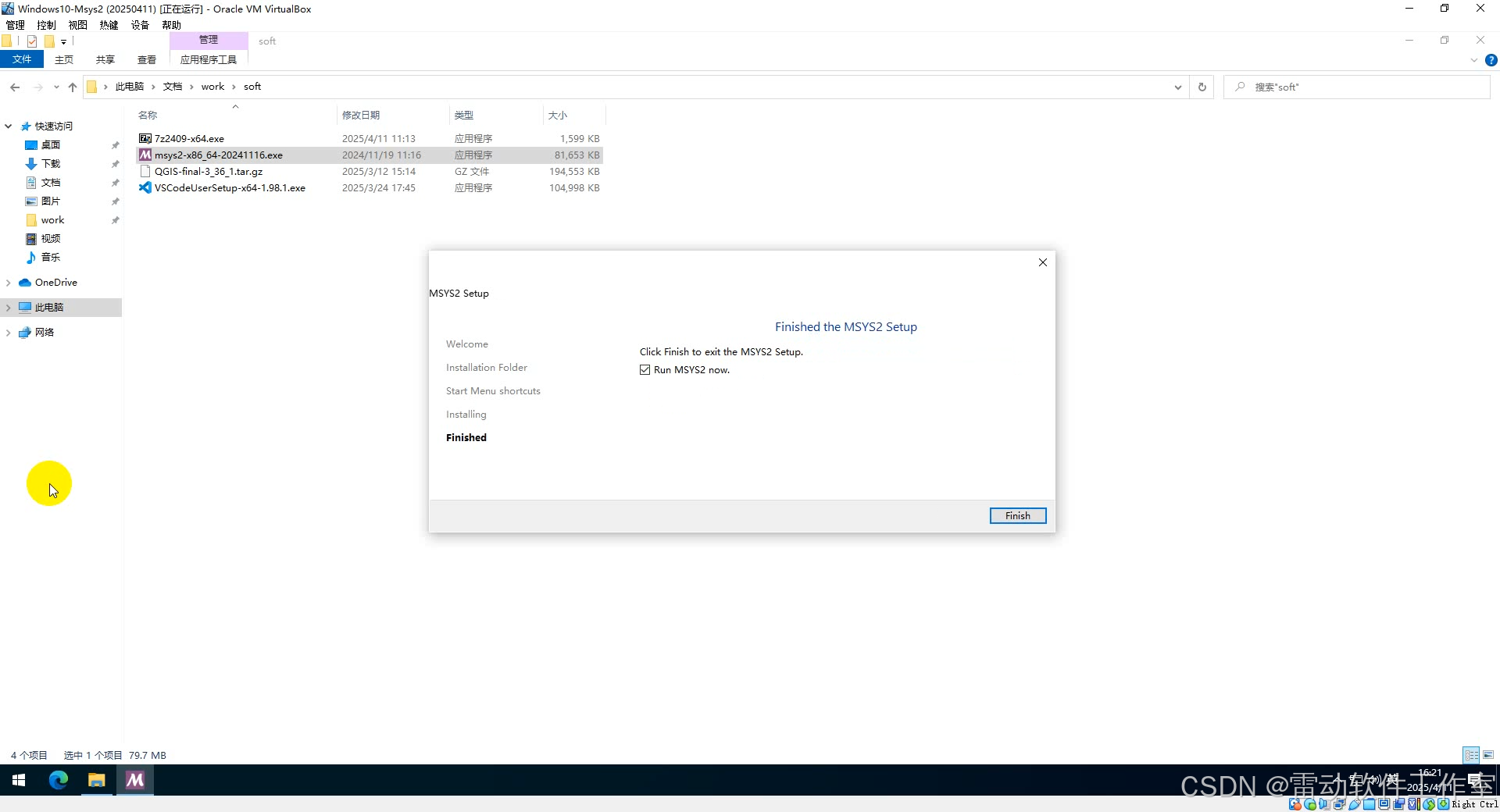Open 文档 folder in quick access
The image size is (1500, 812).
point(51,183)
